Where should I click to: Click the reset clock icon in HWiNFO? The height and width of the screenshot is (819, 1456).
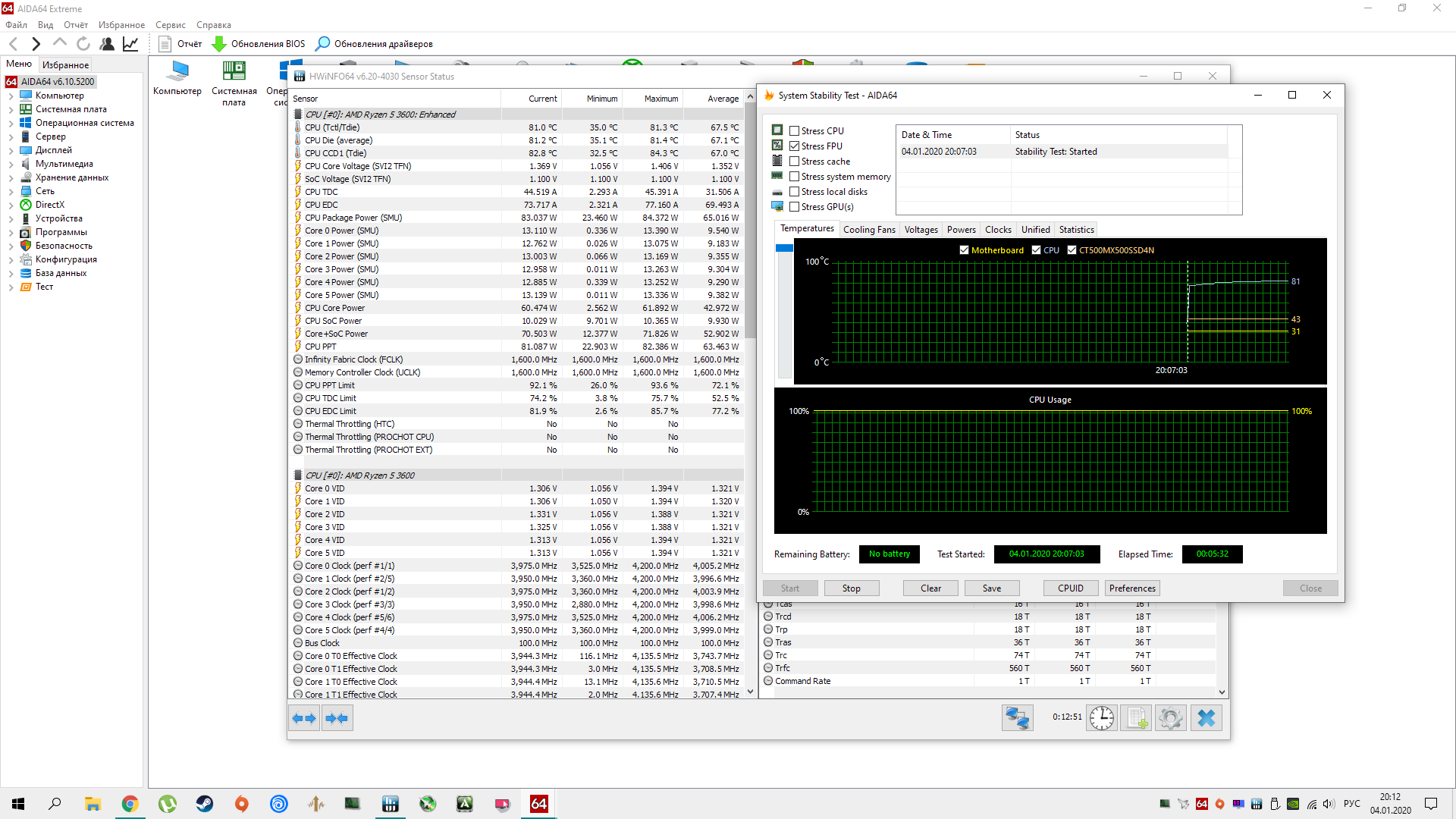[1101, 717]
